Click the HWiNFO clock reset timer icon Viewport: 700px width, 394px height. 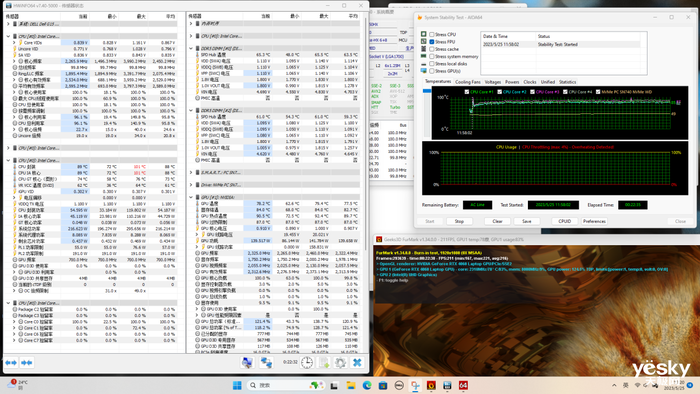click(307, 362)
